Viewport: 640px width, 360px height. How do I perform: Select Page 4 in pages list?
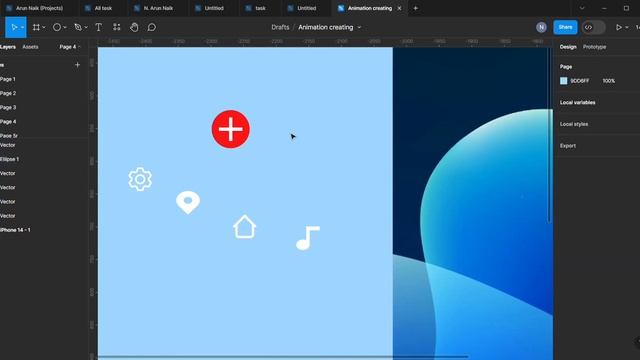(8, 122)
